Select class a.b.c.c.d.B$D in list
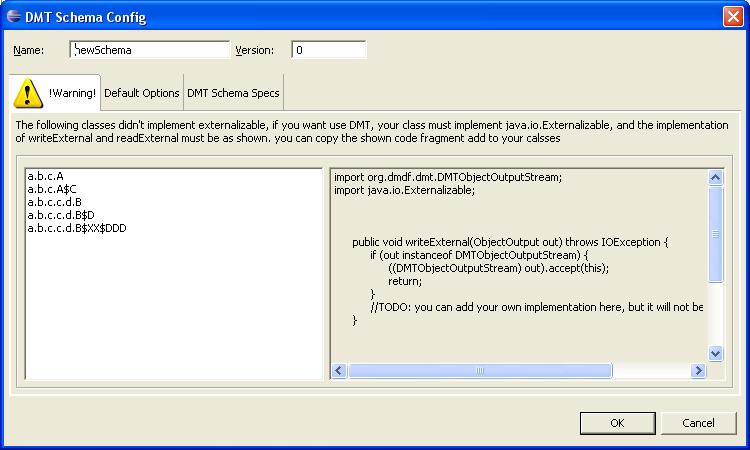Screen dimensions: 750x450 pyautogui.click(x=61, y=215)
